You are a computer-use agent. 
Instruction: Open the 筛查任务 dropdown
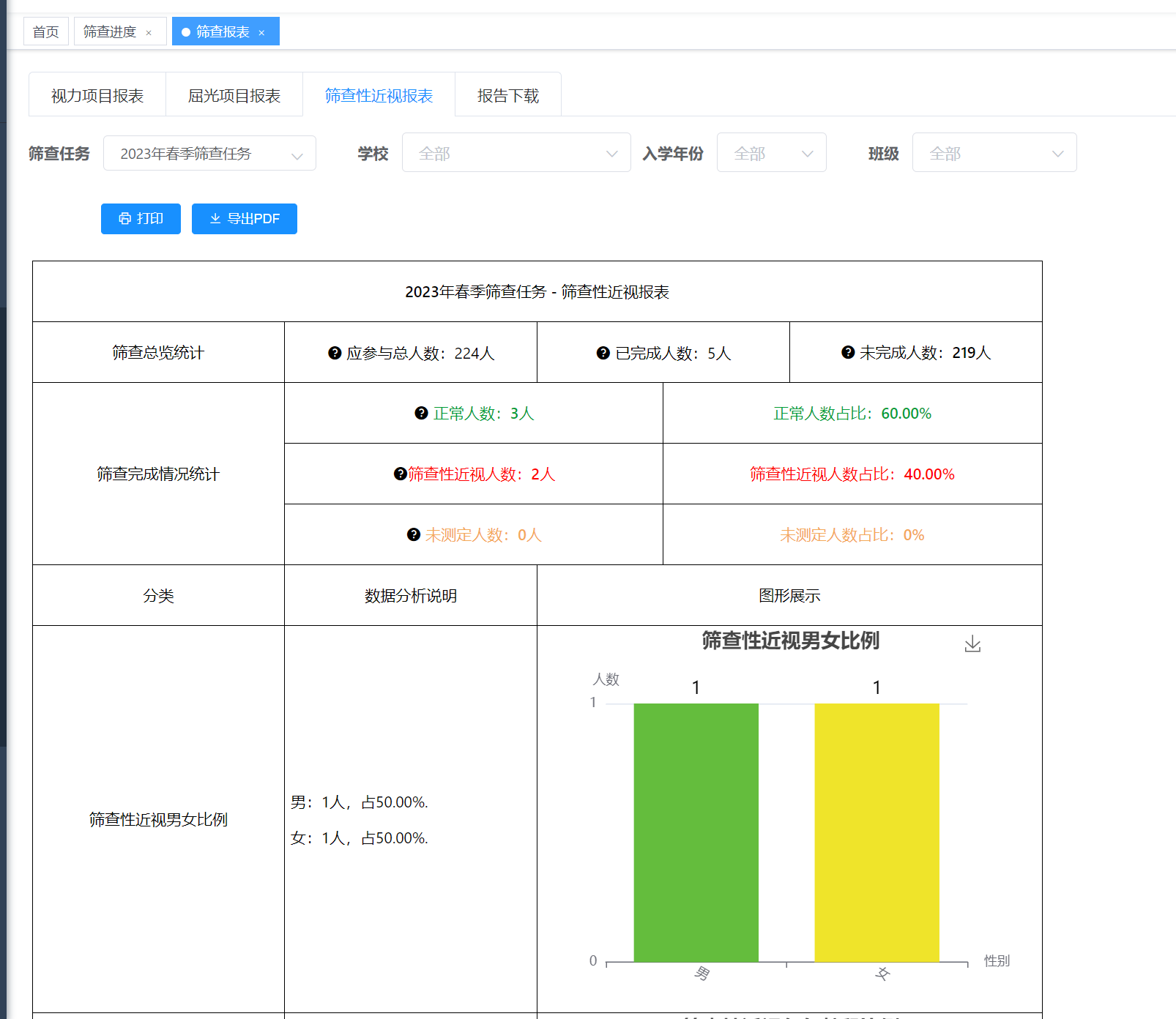(209, 153)
